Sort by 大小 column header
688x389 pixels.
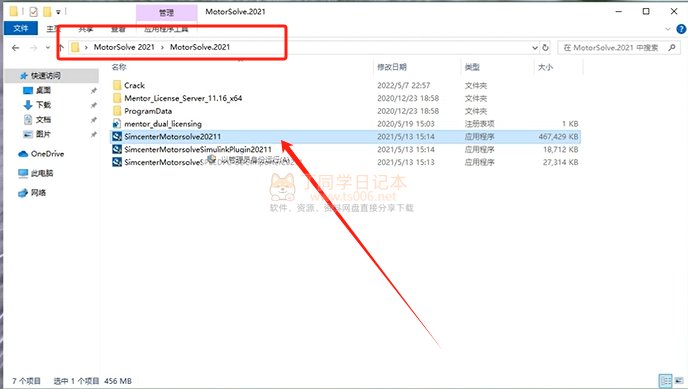coord(545,67)
